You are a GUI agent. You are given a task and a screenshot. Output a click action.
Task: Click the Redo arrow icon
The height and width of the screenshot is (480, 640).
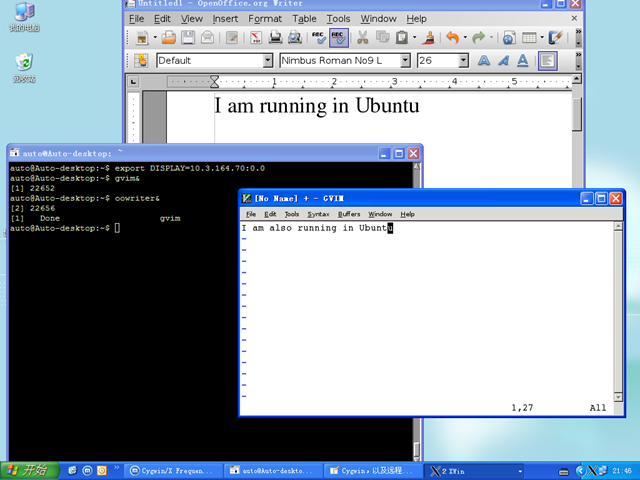(478, 38)
